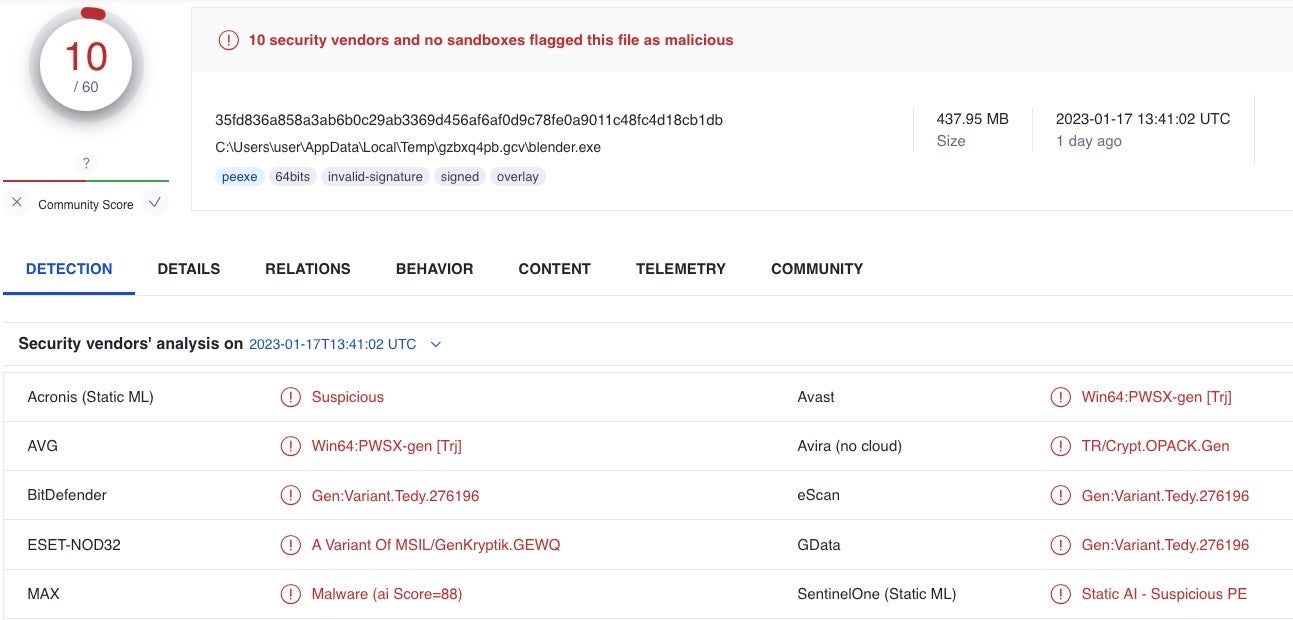
Task: Vote malicious with the X community score button
Action: pyautogui.click(x=17, y=202)
